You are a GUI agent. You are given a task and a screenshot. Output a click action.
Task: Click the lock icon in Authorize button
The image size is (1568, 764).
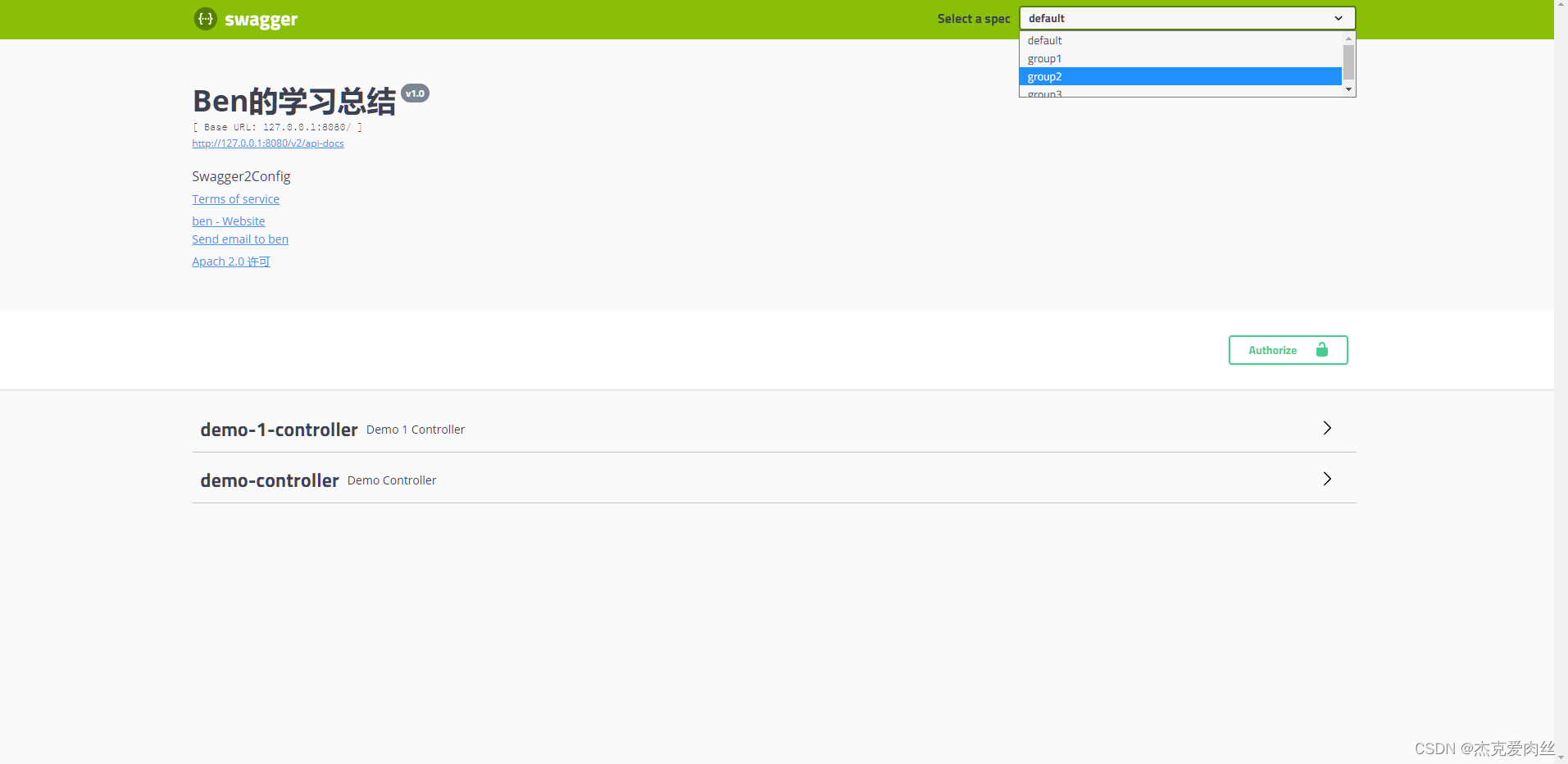(x=1321, y=350)
